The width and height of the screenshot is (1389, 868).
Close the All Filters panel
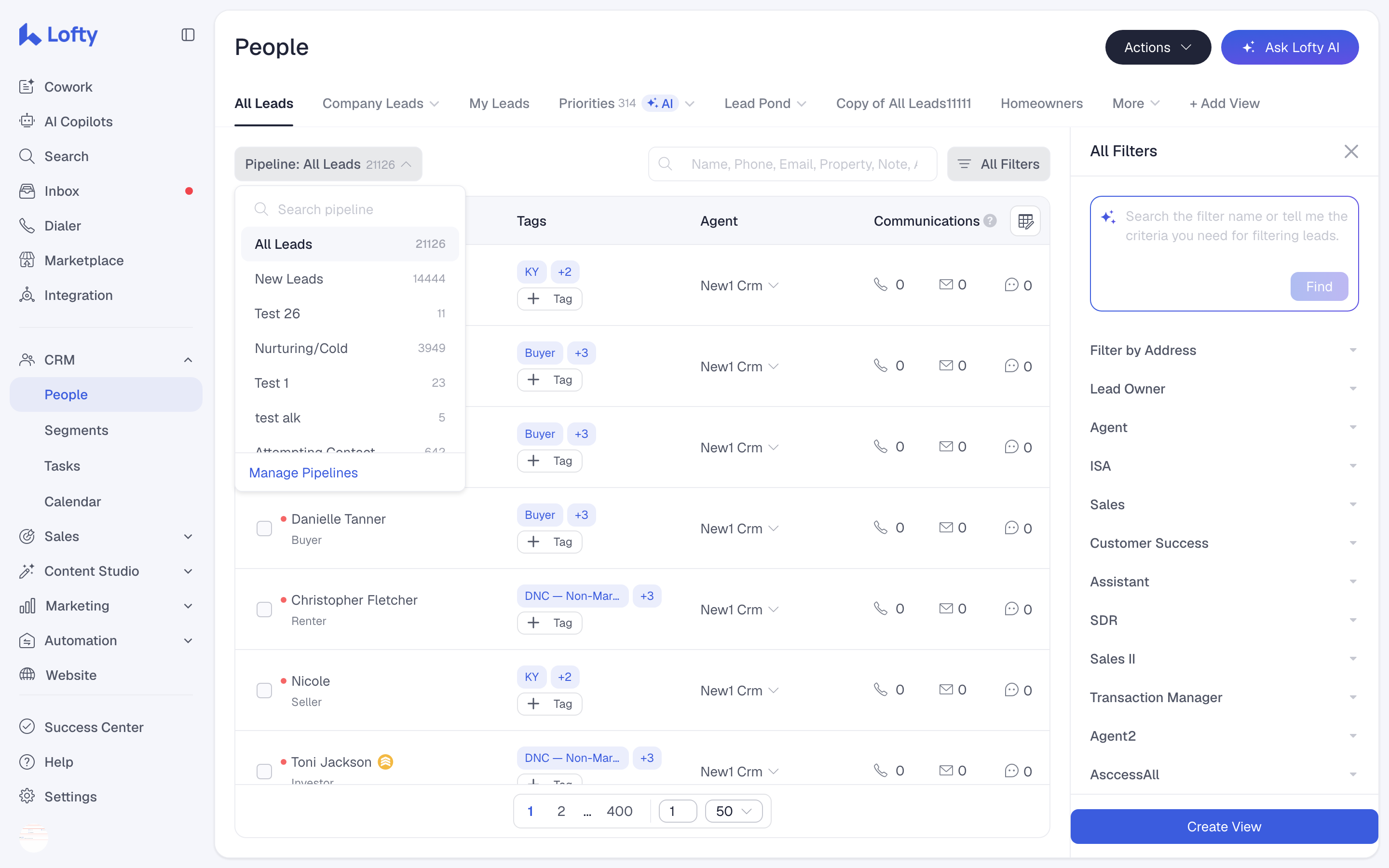[1351, 151]
